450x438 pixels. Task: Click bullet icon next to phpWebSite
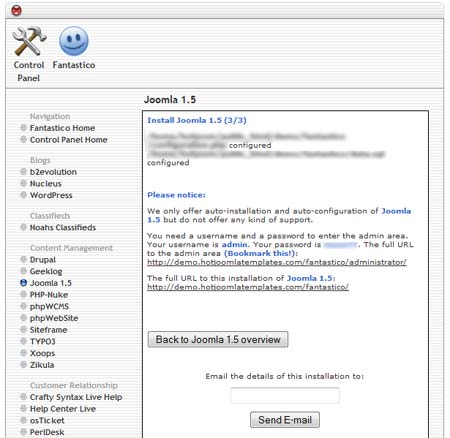point(23,318)
